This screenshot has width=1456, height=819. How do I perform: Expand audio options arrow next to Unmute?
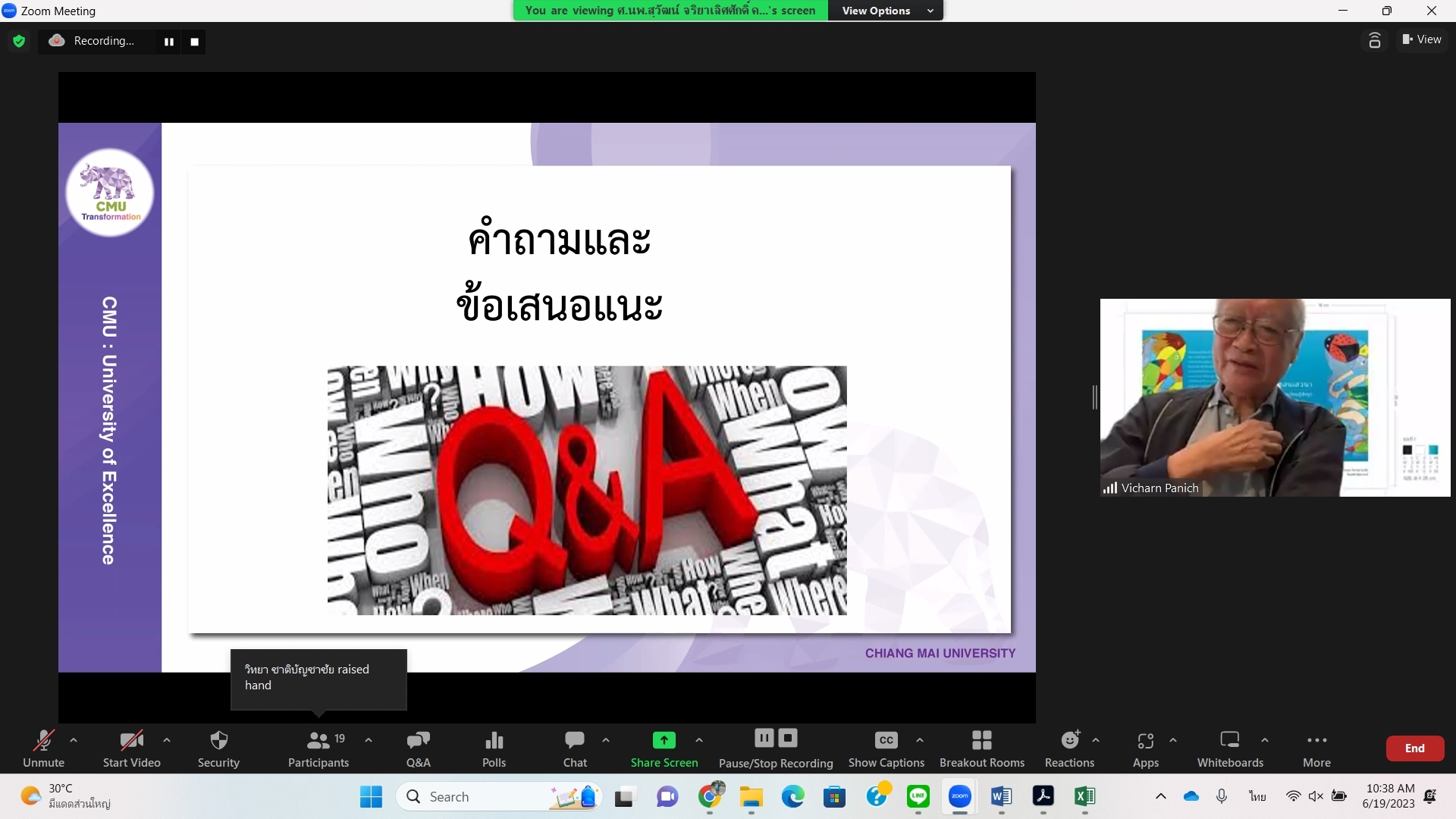(74, 740)
